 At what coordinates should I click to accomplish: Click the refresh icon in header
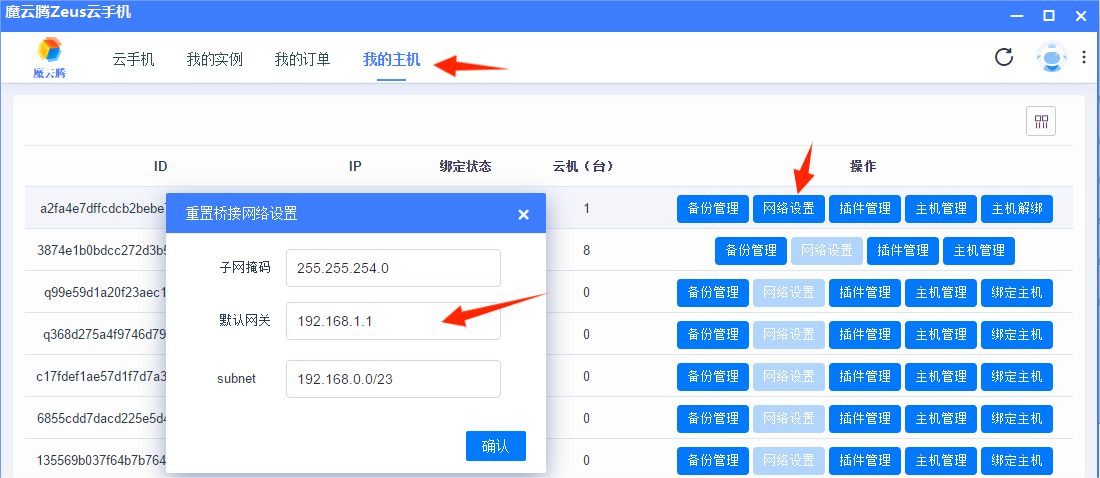coord(1004,57)
